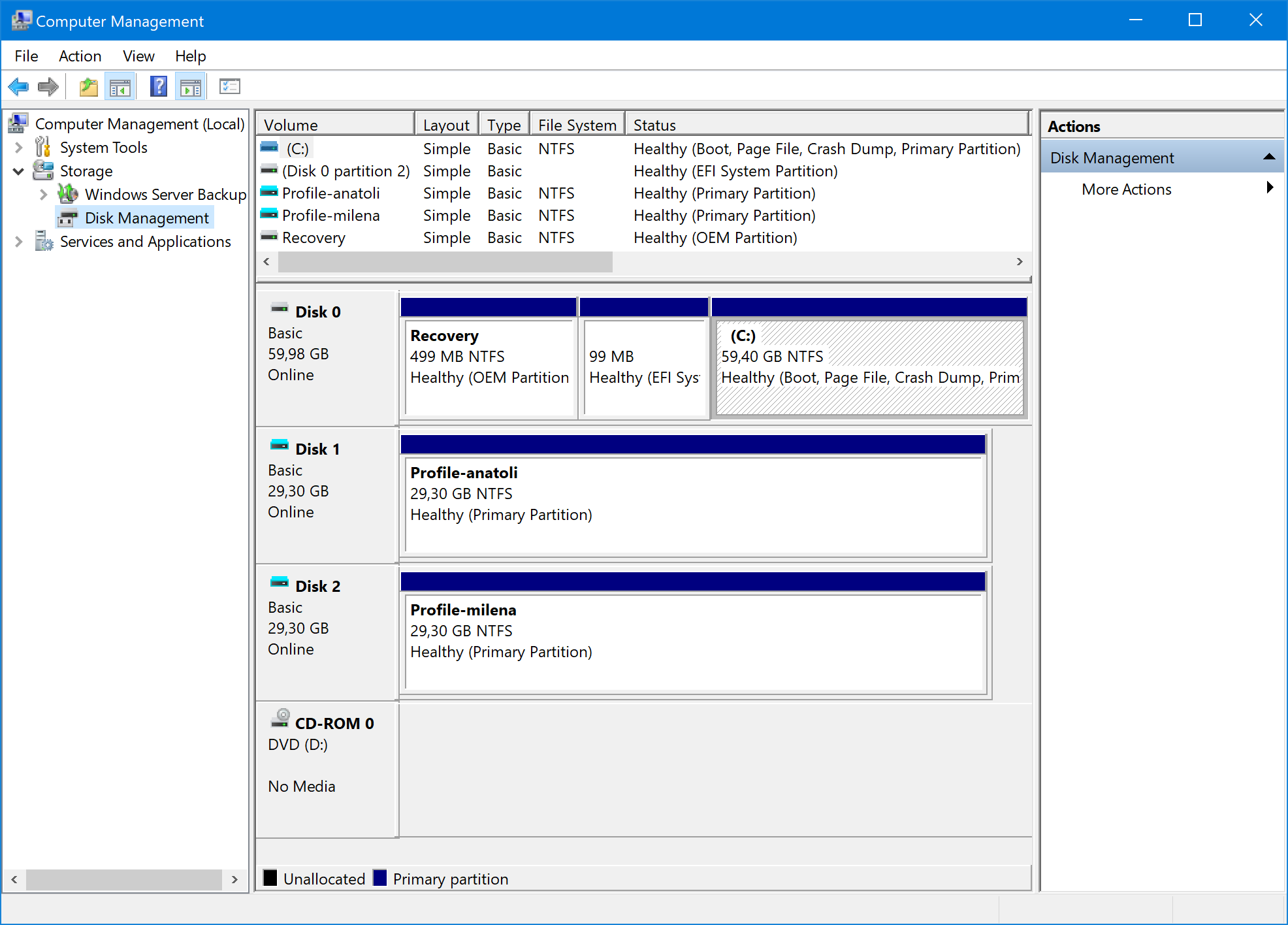Screen dimensions: 1288x925
Task: Toggle the Show/Hide Action Pane toolbar icon
Action: click(x=190, y=86)
